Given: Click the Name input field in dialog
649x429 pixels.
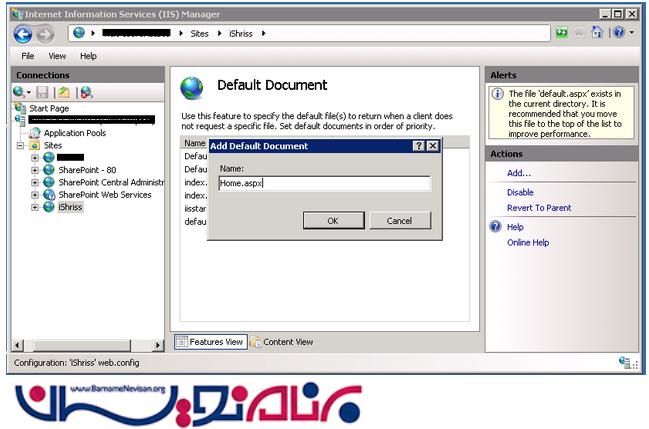Looking at the screenshot, I should 325,183.
